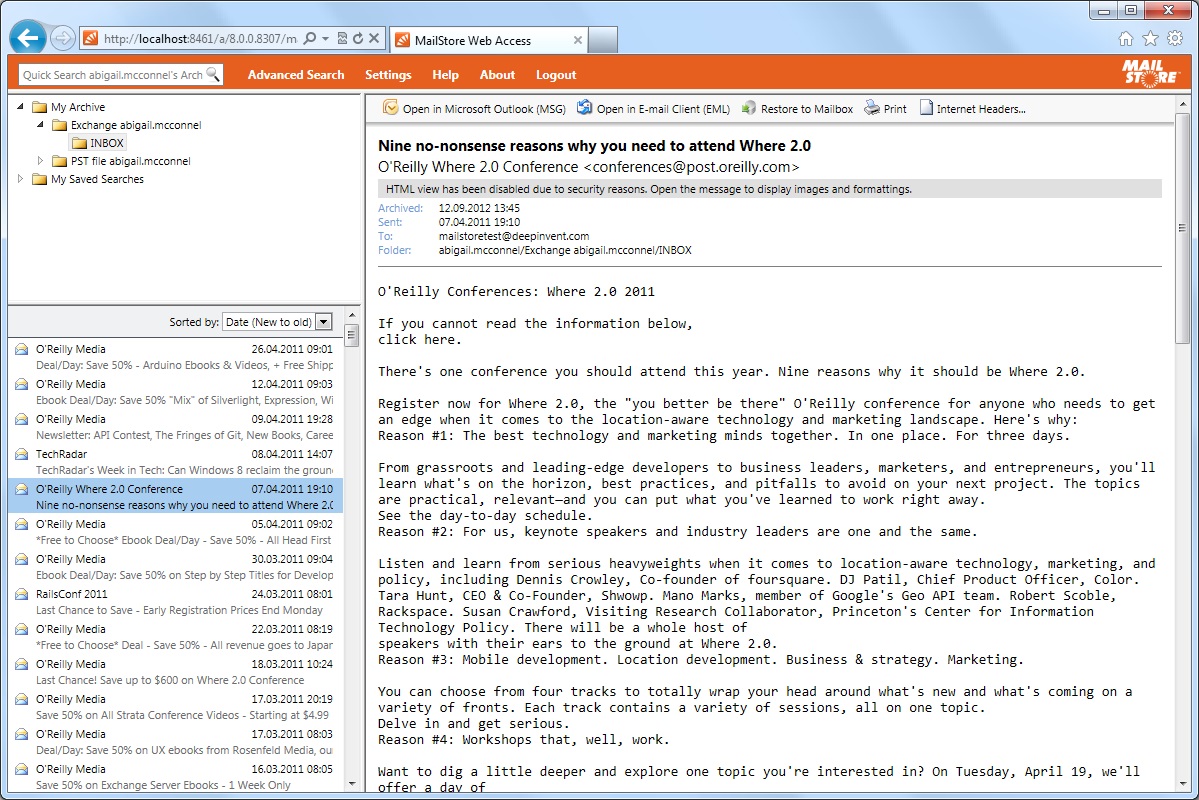Click envelope icon of 26.04.2011 O'Reilly Media message
1199x800 pixels.
(21, 350)
